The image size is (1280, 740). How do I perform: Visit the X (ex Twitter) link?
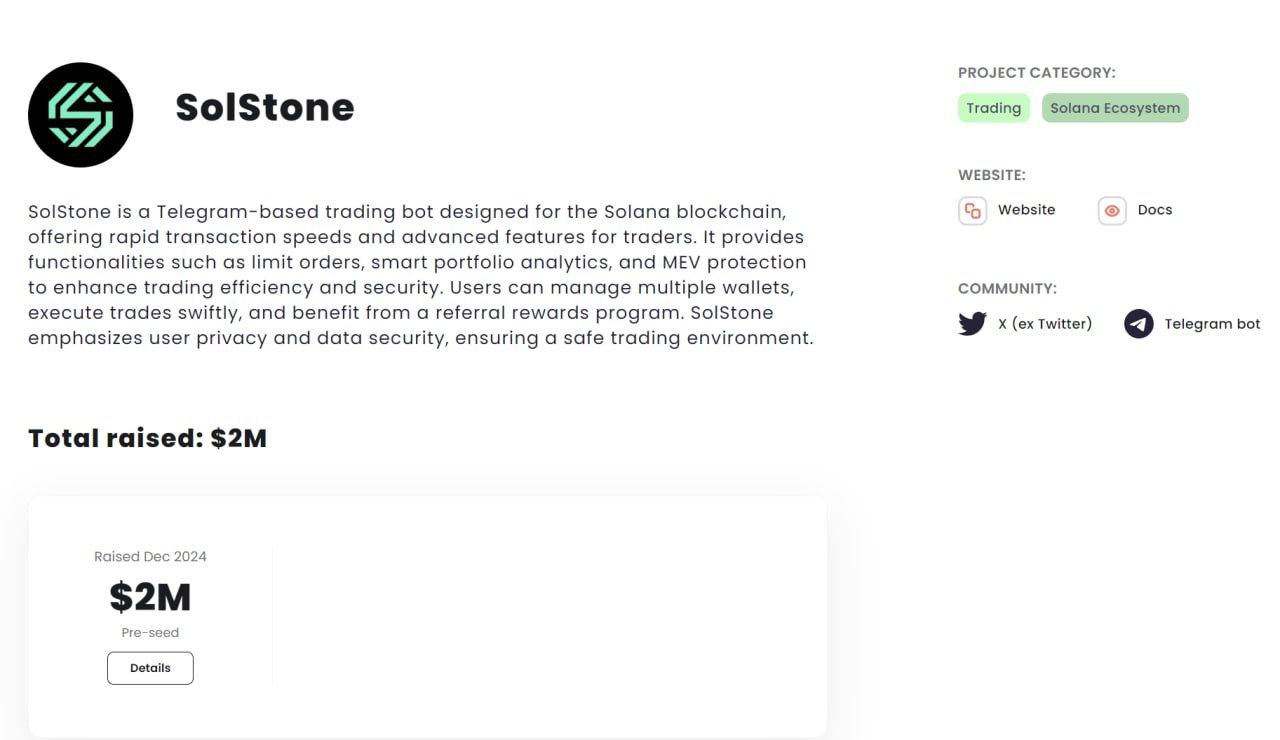1045,324
